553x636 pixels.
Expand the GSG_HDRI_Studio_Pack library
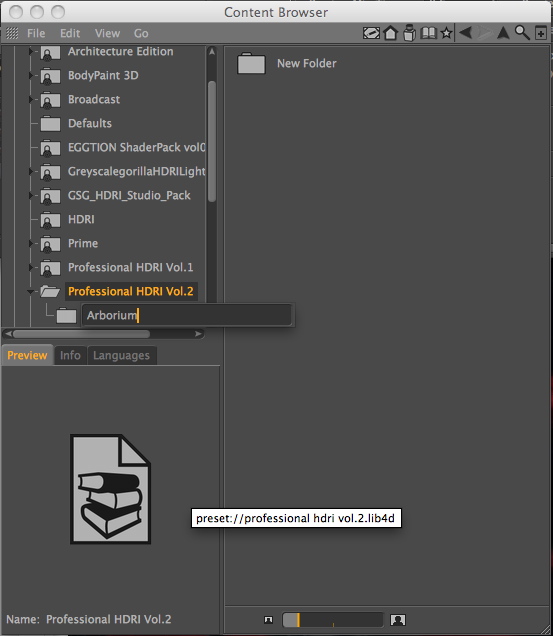[x=30, y=196]
